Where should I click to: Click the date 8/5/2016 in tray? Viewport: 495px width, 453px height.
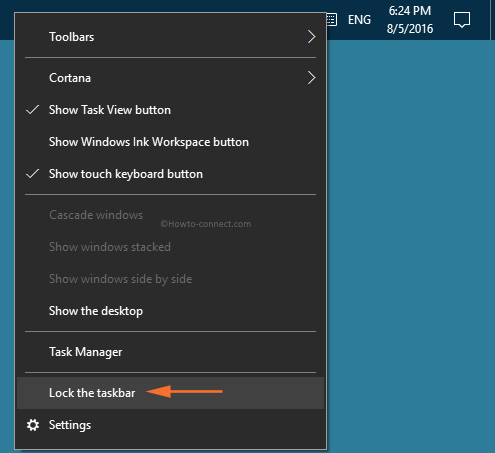(x=410, y=29)
